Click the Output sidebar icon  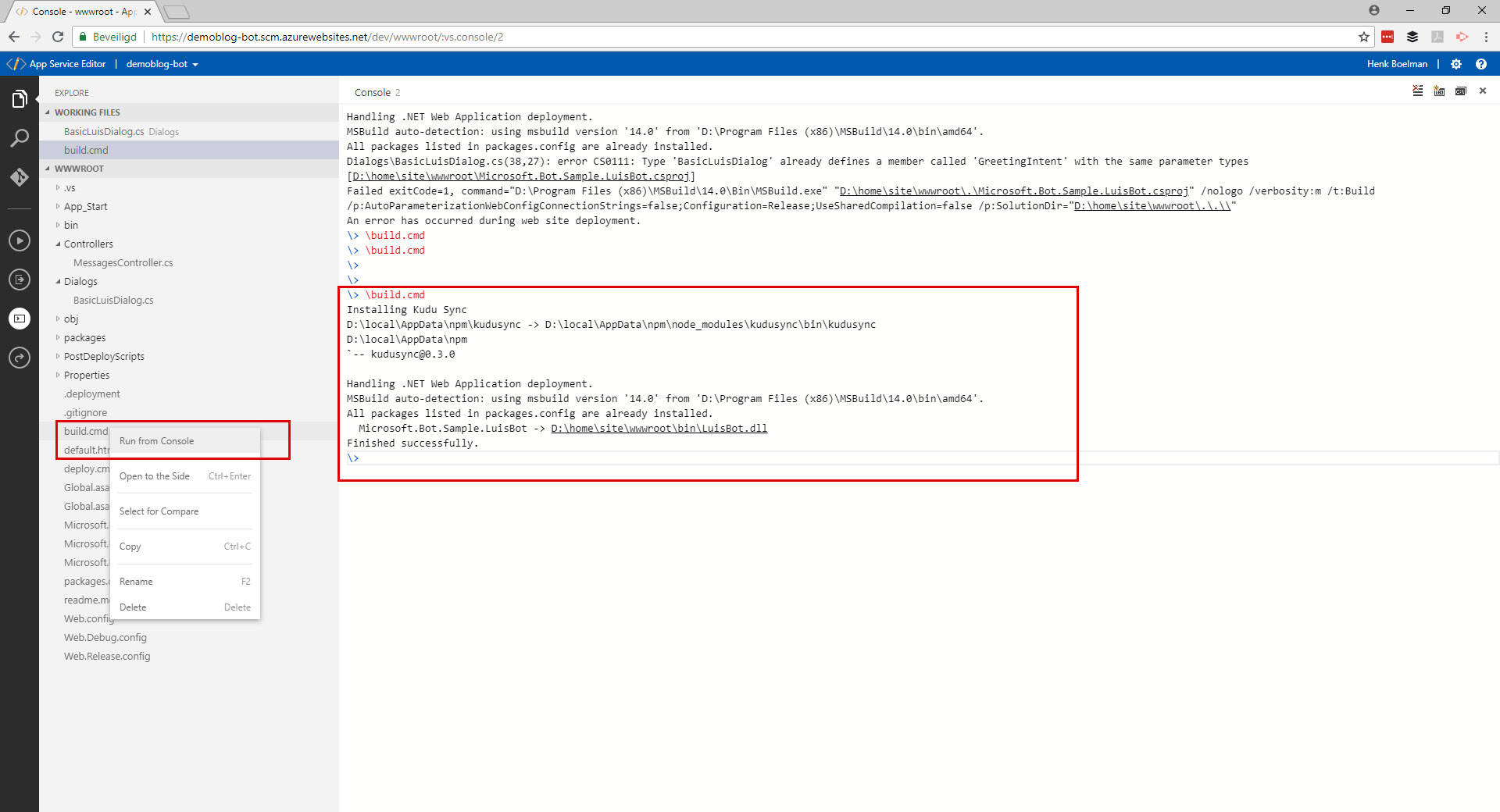(20, 280)
